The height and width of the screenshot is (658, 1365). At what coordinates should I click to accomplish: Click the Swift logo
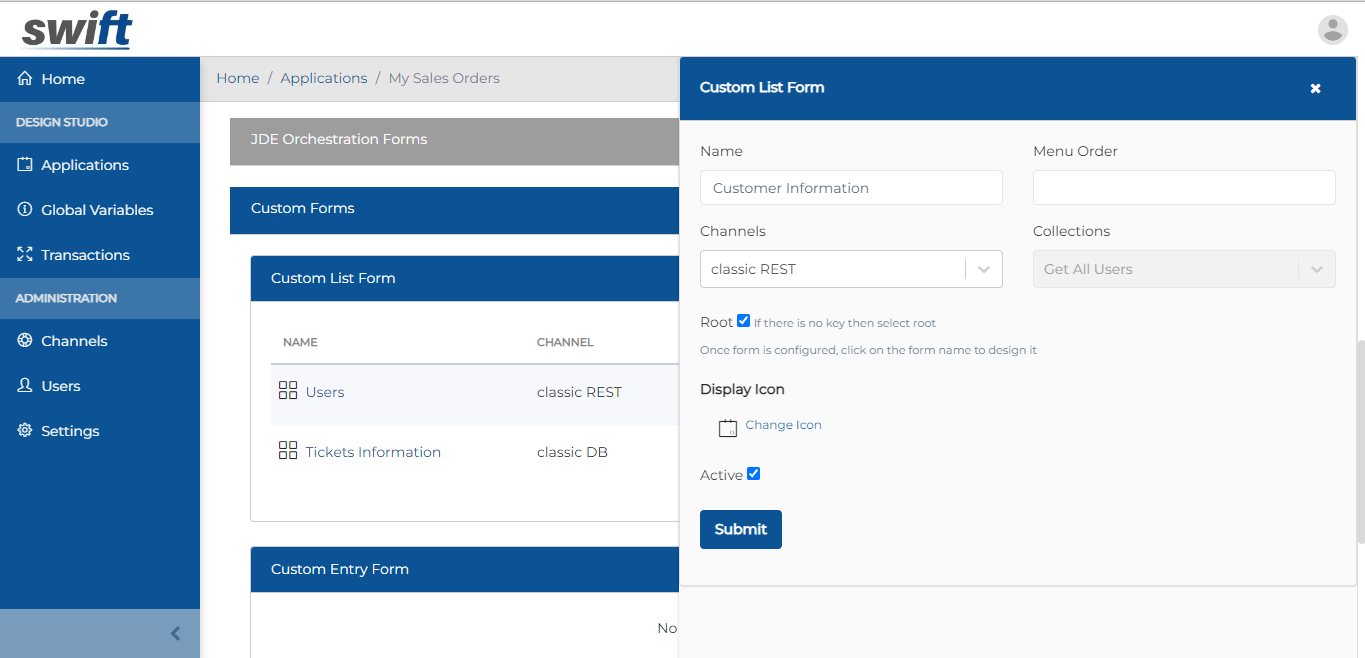[x=77, y=30]
